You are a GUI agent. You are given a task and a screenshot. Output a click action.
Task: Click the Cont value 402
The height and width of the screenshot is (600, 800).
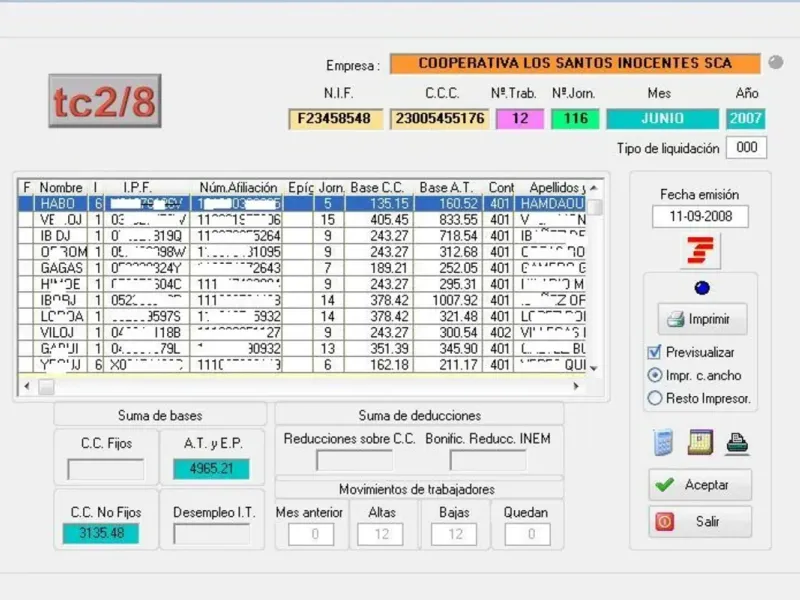[x=500, y=333]
